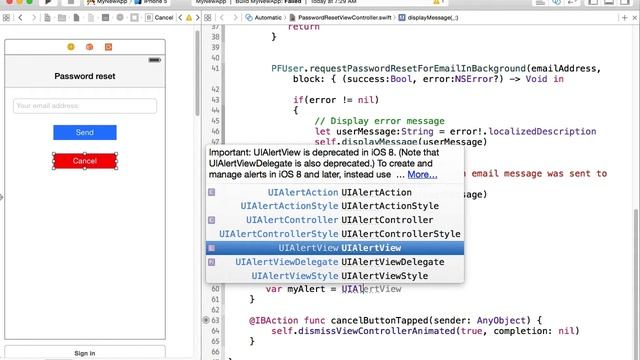Click the scene icon in storyboard breadcrumb
The image size is (640, 360).
(76, 18)
